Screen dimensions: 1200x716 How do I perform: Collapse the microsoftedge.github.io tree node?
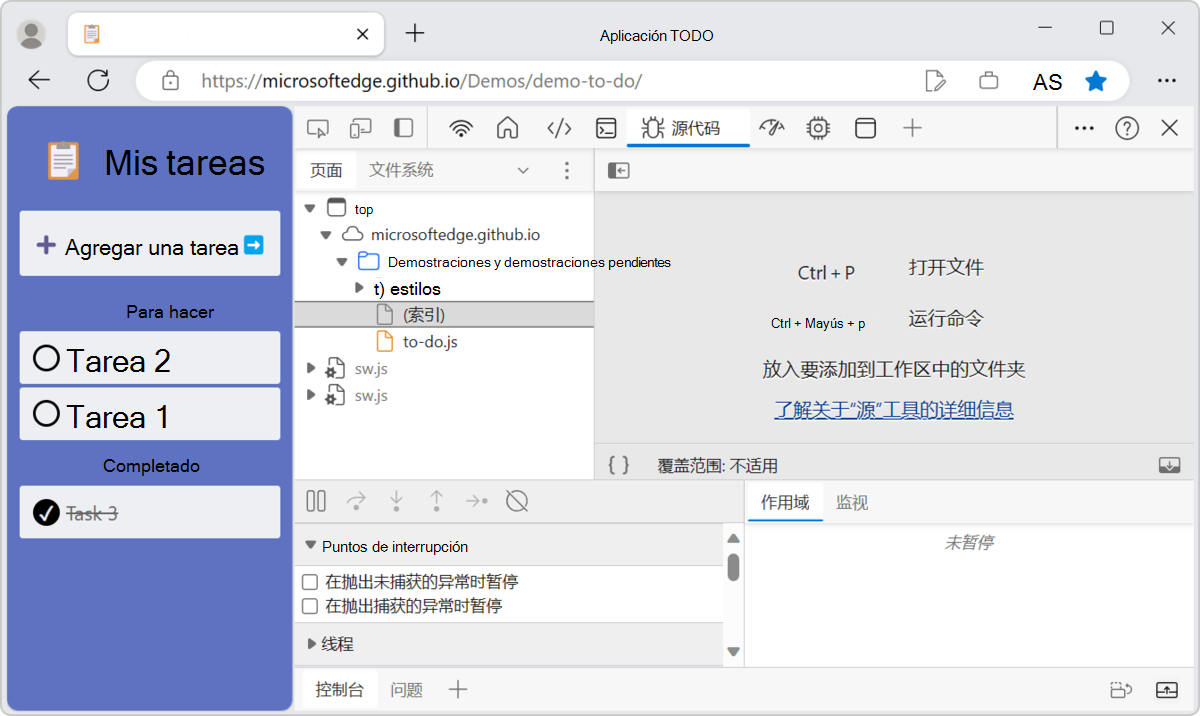325,234
